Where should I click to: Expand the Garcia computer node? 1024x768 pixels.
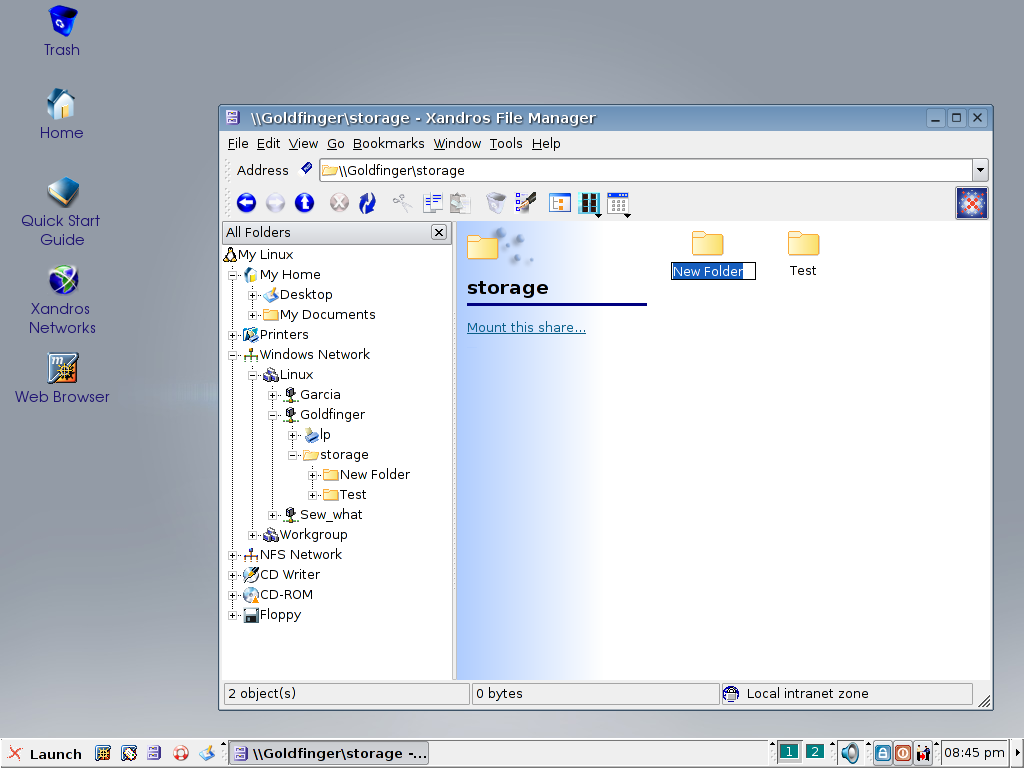pyautogui.click(x=273, y=395)
